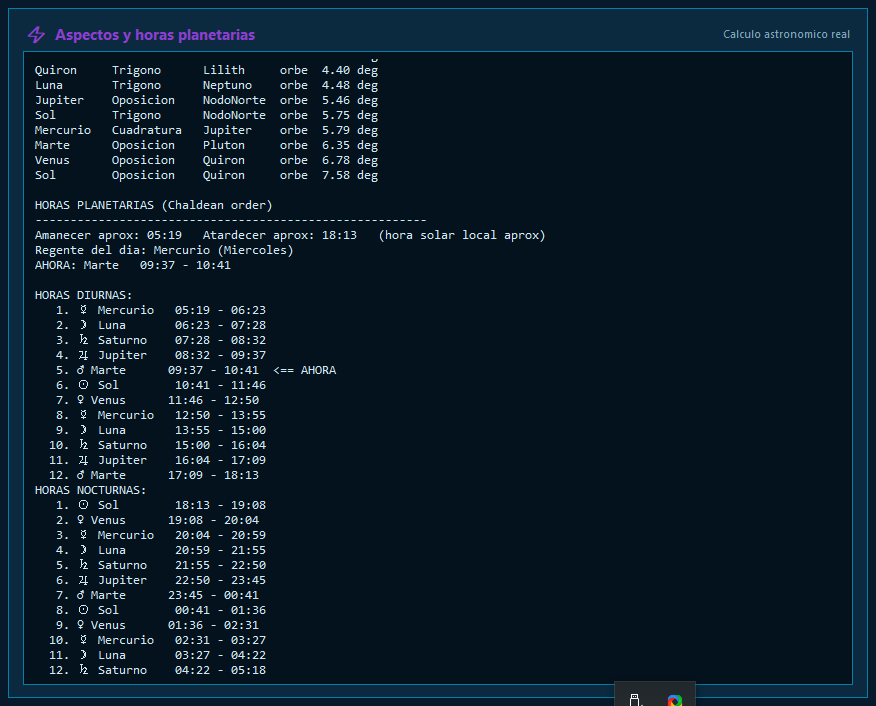Select the Mercurio 20:04 - 20:59 hour row
Image resolution: width=876 pixels, height=706 pixels.
pos(161,536)
